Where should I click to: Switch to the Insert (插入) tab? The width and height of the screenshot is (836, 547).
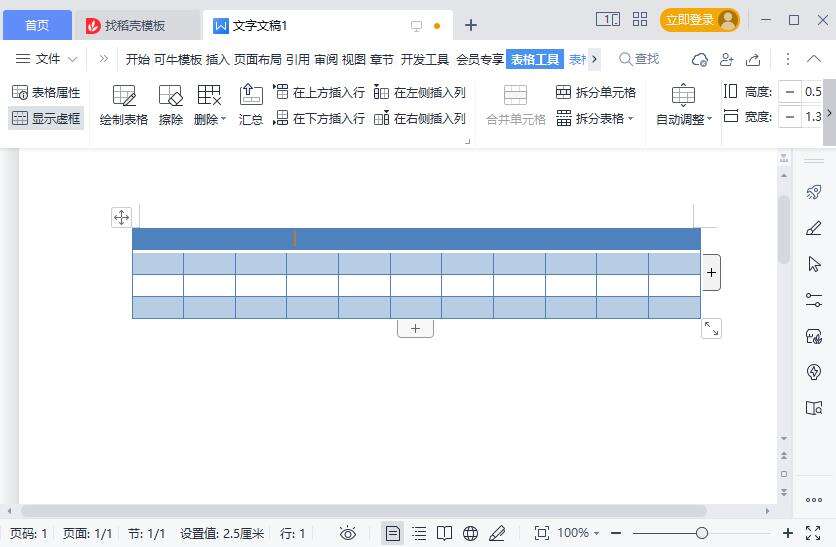[x=217, y=59]
